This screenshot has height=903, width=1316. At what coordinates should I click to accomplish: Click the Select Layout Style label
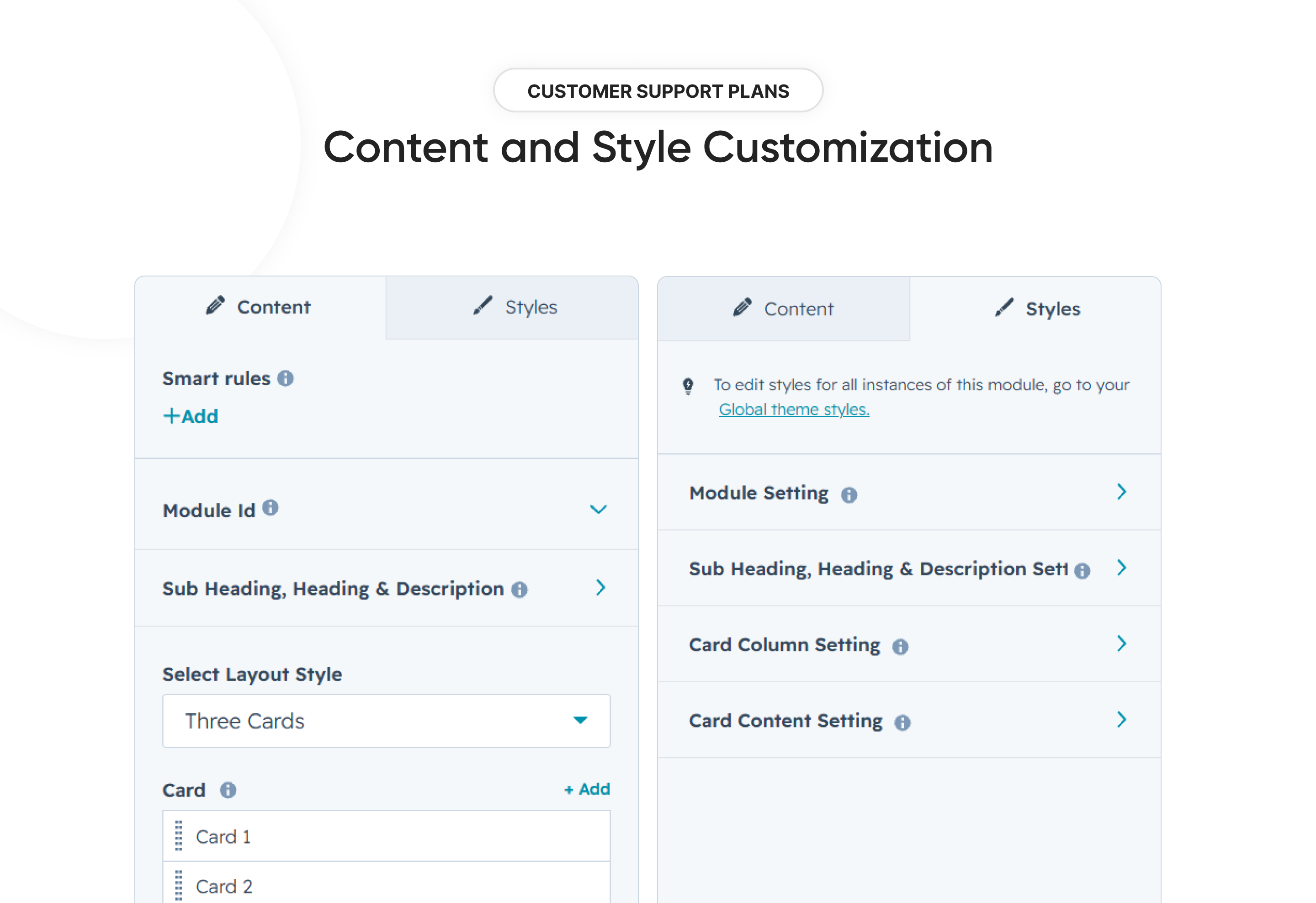pyautogui.click(x=252, y=674)
